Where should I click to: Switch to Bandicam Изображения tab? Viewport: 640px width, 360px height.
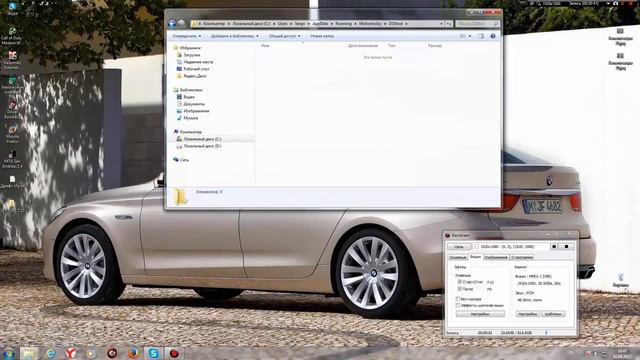pyautogui.click(x=496, y=257)
